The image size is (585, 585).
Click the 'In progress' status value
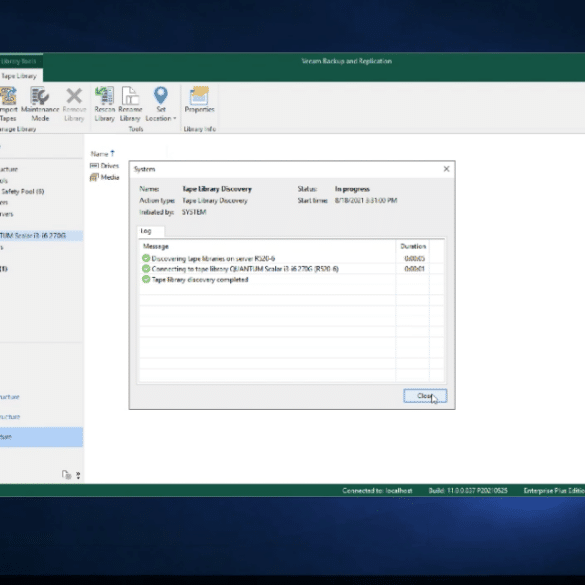point(352,189)
